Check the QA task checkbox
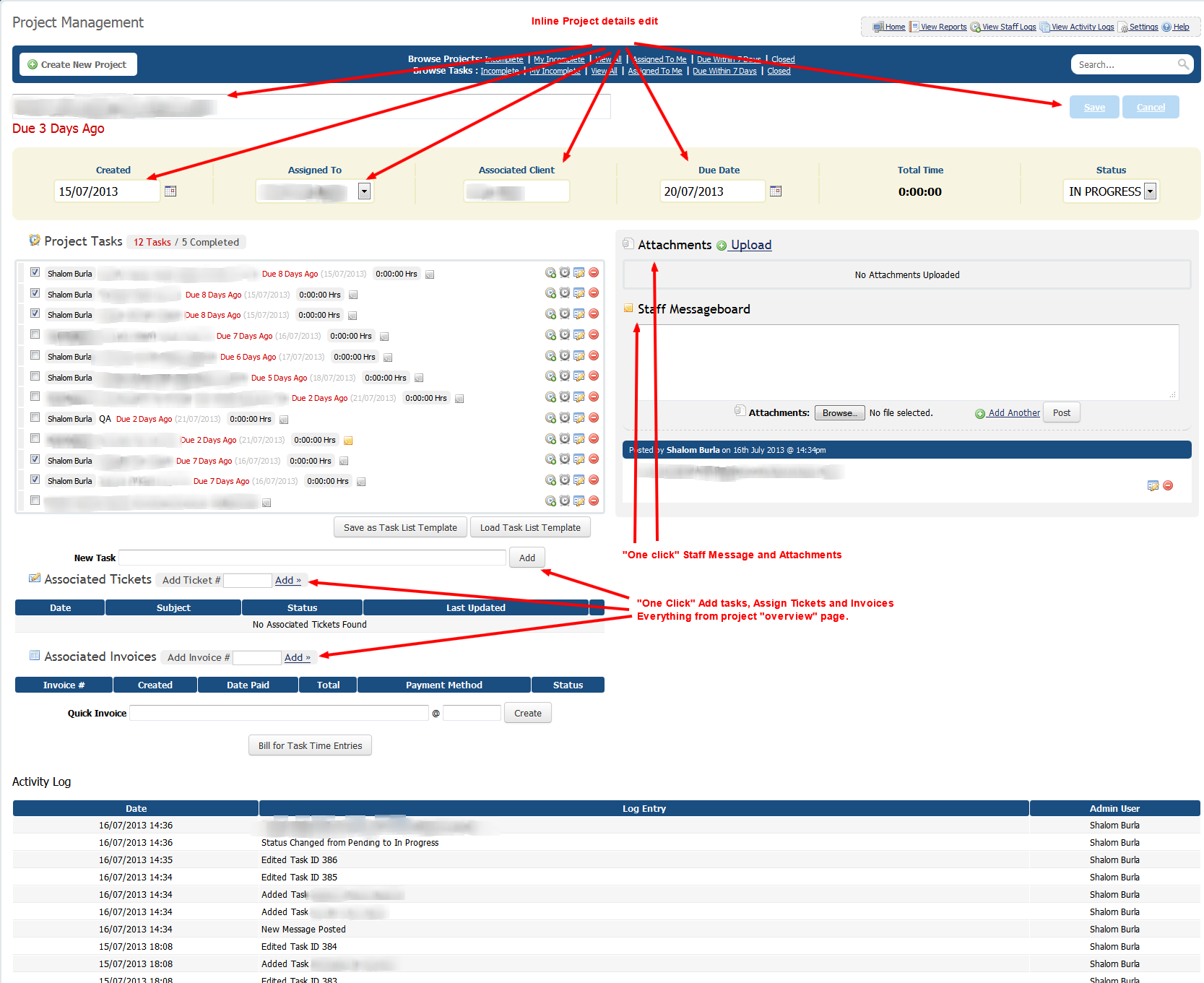Image resolution: width=1204 pixels, height=983 pixels. click(x=35, y=417)
